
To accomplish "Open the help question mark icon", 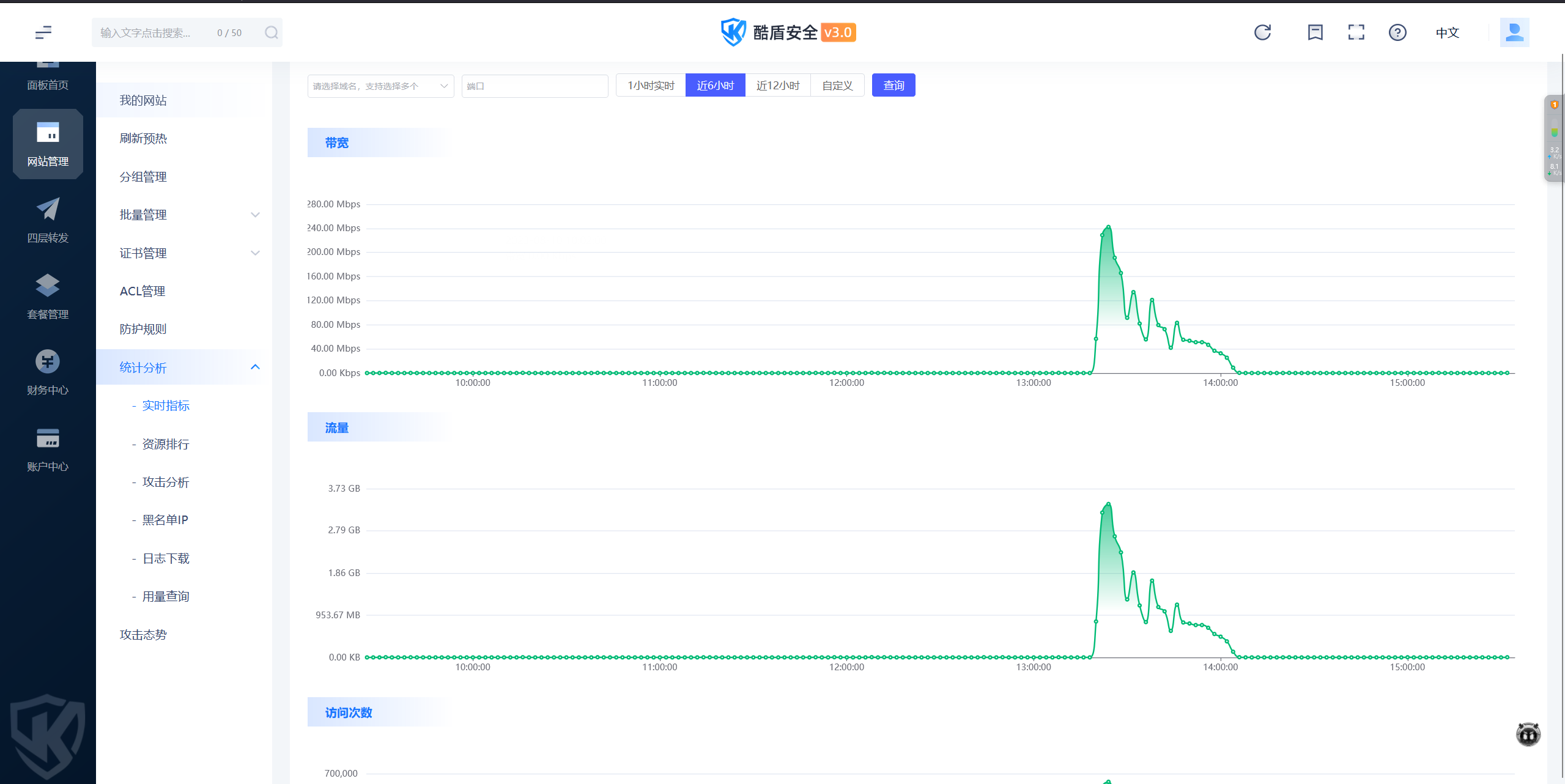I will (x=1397, y=32).
